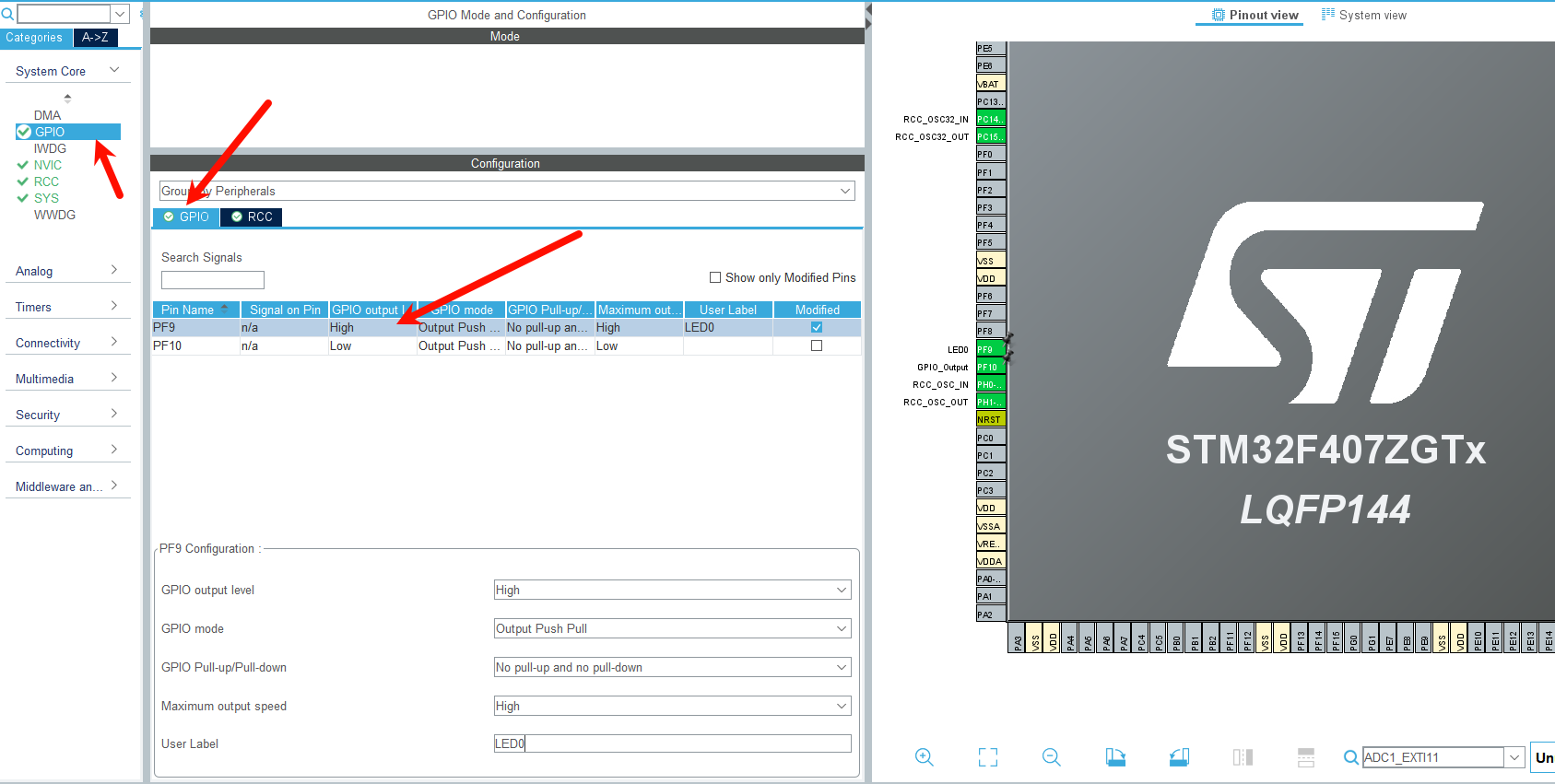Viewport: 1555px width, 784px height.
Task: Open the Maximum output speed dropdown
Action: coord(673,706)
